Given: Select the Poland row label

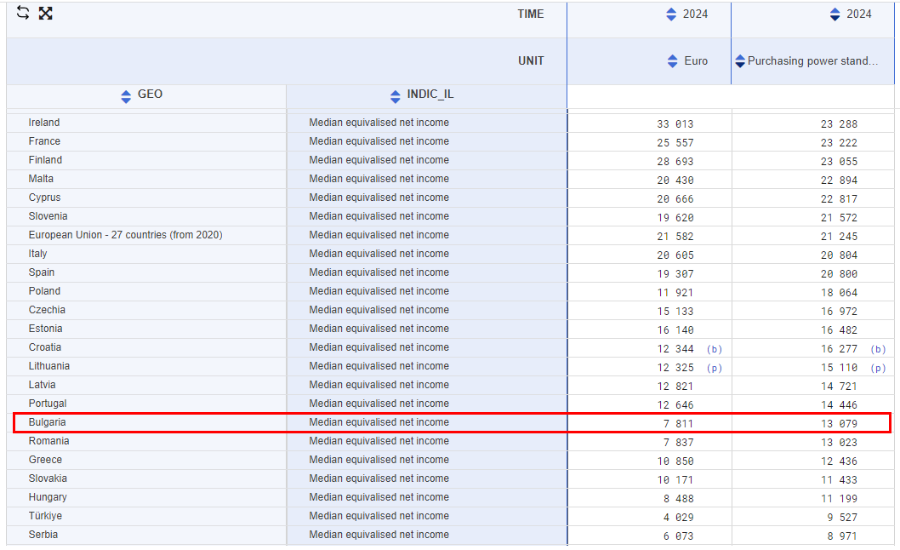Looking at the screenshot, I should [44, 291].
